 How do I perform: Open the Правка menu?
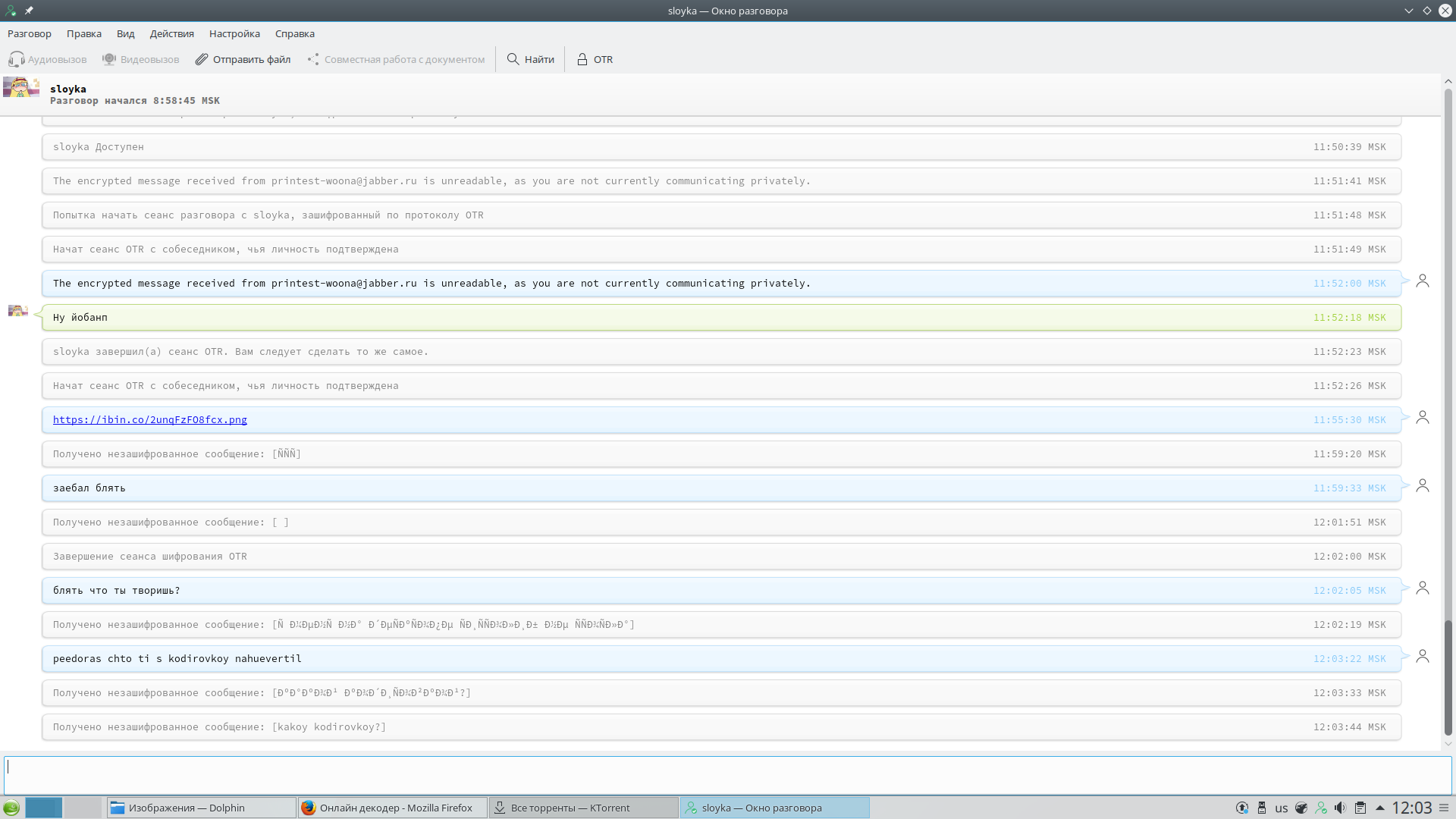coord(84,33)
